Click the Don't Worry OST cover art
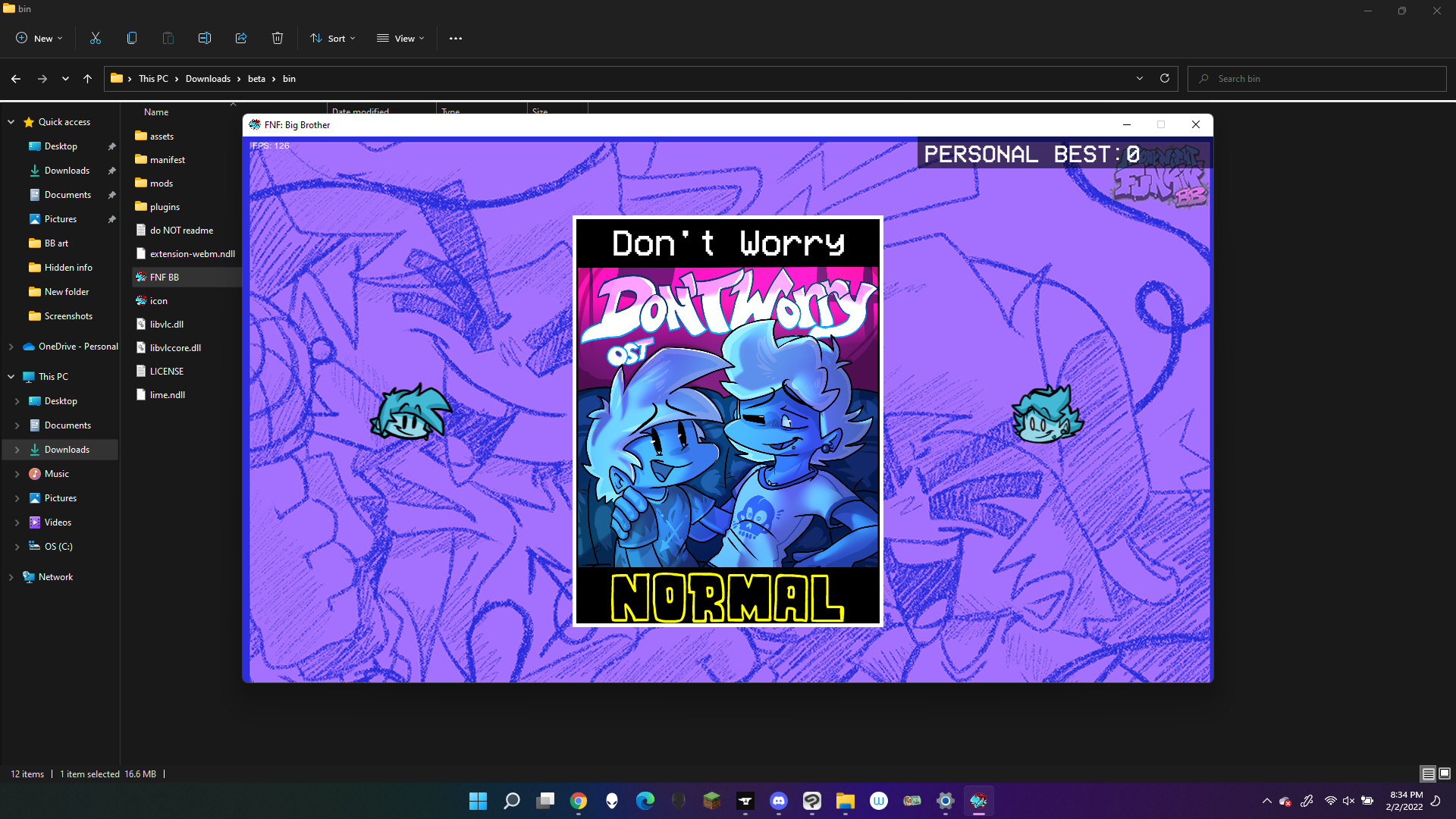Viewport: 1456px width, 819px height. tap(728, 416)
